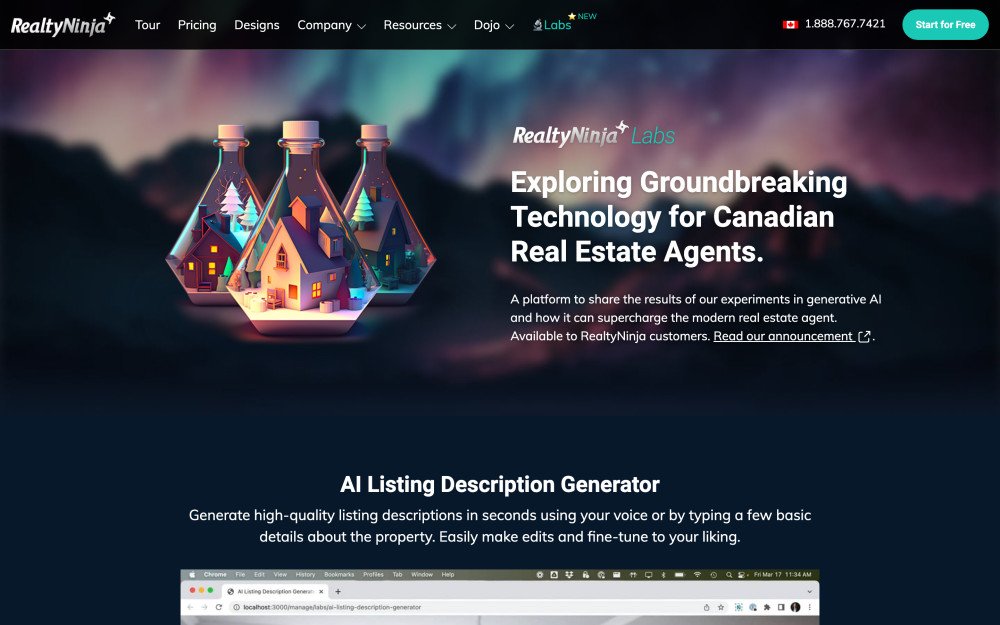Select Designs in the navigation bar

coord(257,25)
